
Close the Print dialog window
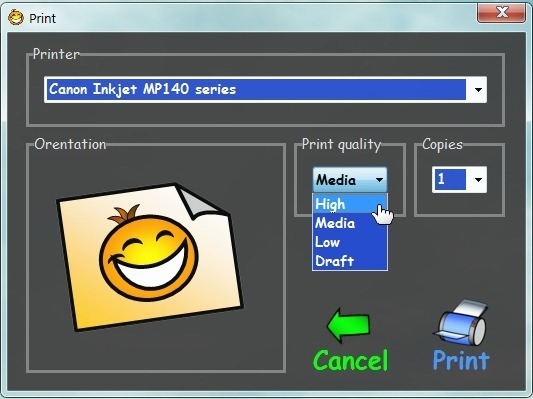501,13
